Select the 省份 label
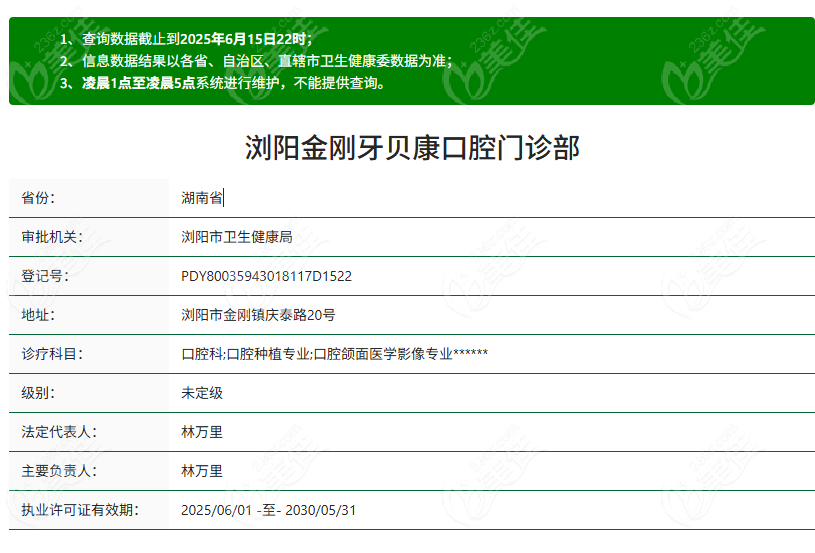Screen dimensions: 815x553 click(x=38, y=198)
